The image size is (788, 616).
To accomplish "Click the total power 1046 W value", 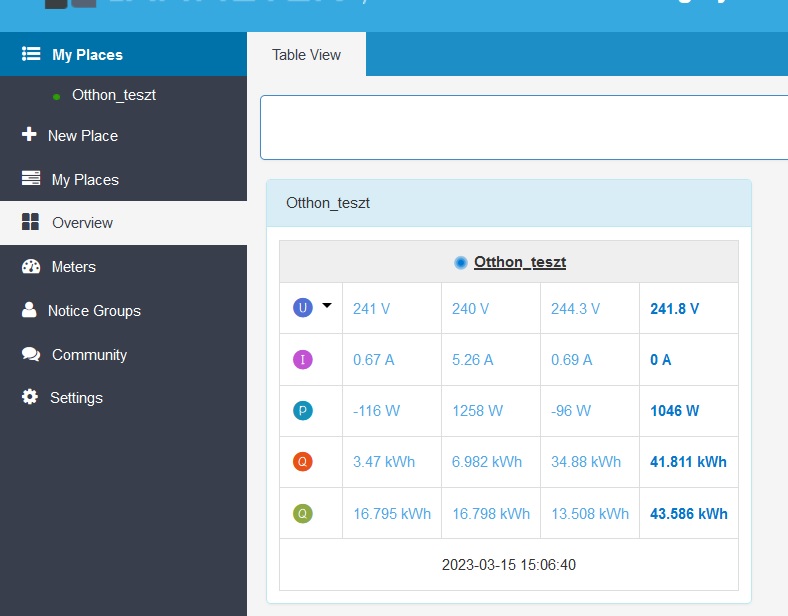I will click(674, 411).
